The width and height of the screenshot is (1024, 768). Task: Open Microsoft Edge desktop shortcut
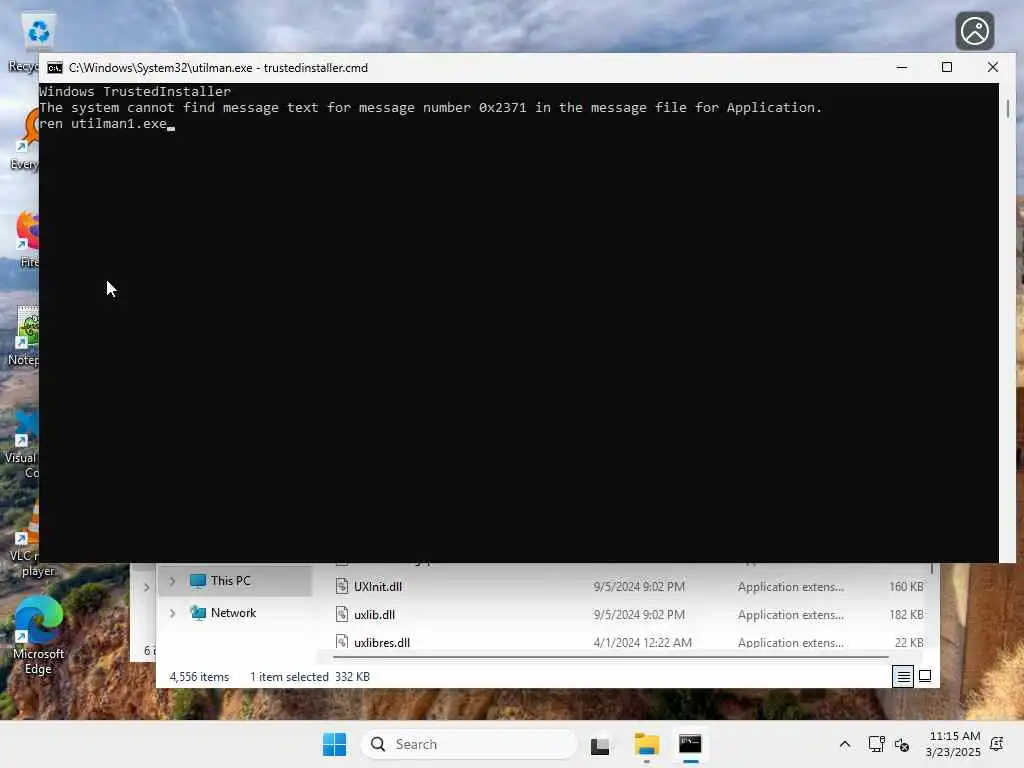pos(38,635)
